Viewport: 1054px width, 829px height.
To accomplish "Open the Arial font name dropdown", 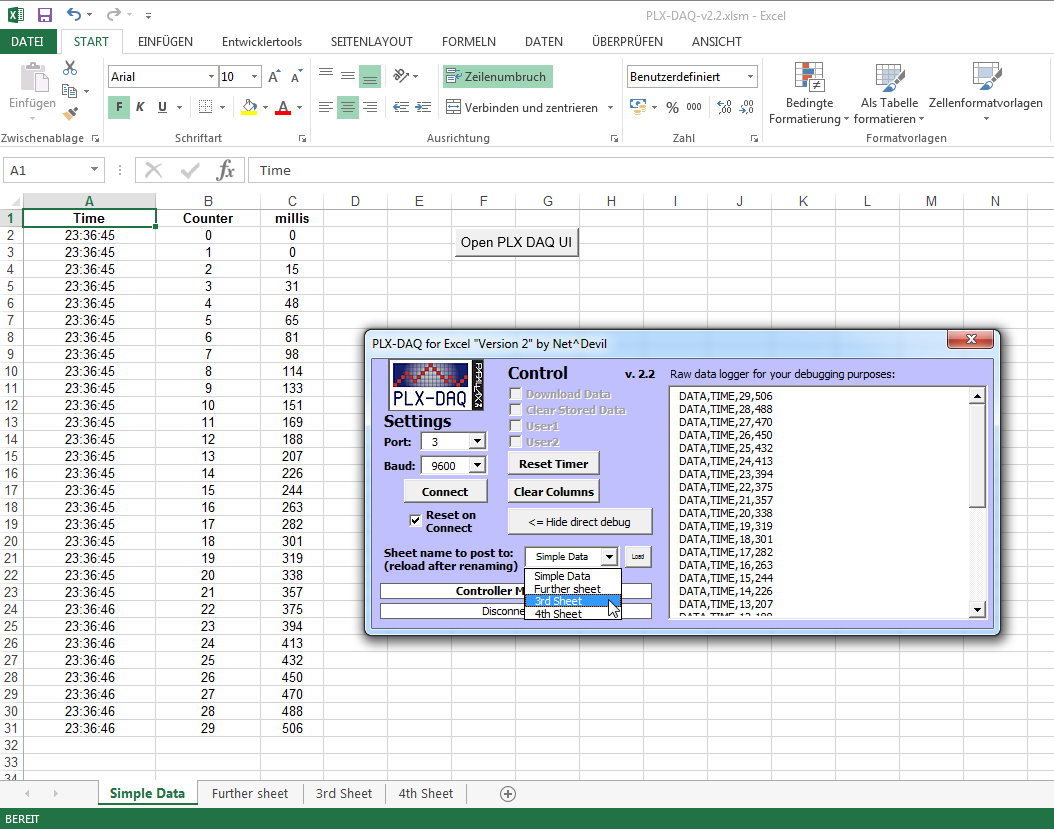I will (211, 77).
